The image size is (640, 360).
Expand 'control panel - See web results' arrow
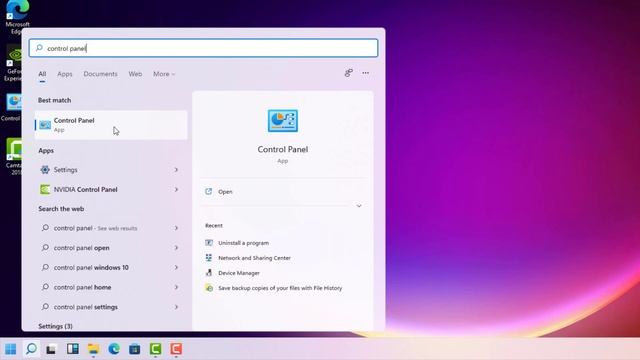(176, 228)
